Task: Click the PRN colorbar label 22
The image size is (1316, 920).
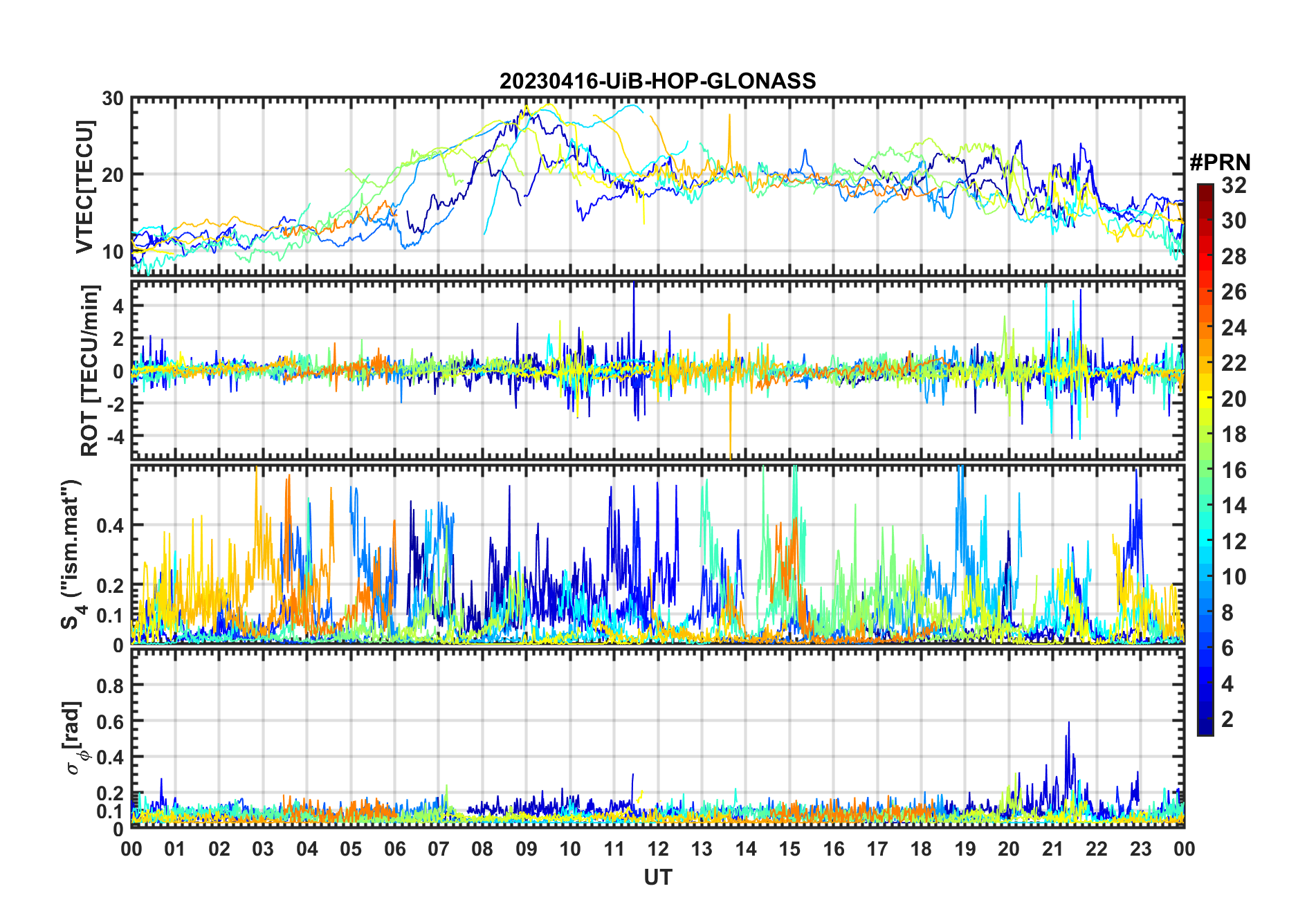Action: pos(1234,363)
